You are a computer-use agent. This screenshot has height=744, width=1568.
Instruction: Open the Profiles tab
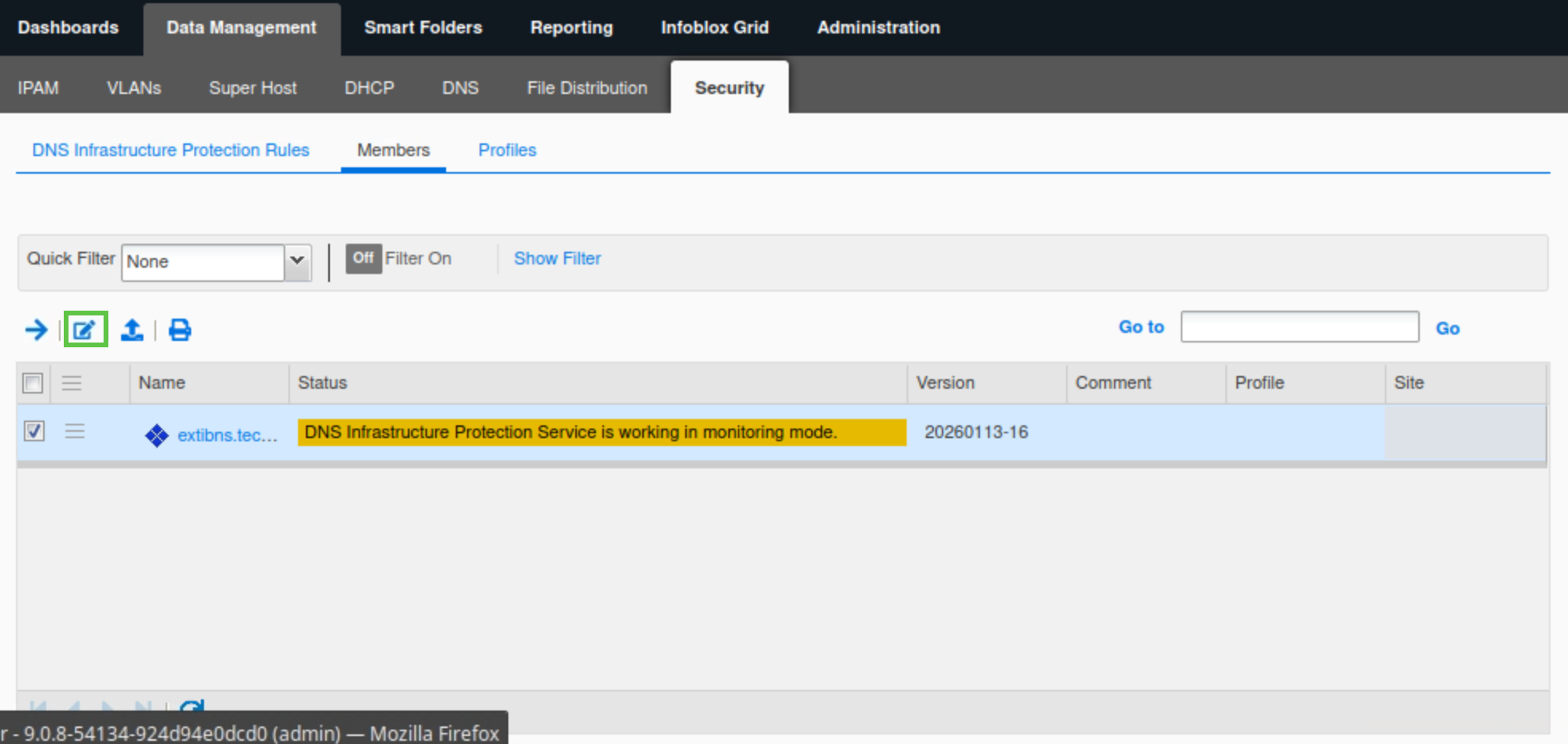[x=508, y=150]
